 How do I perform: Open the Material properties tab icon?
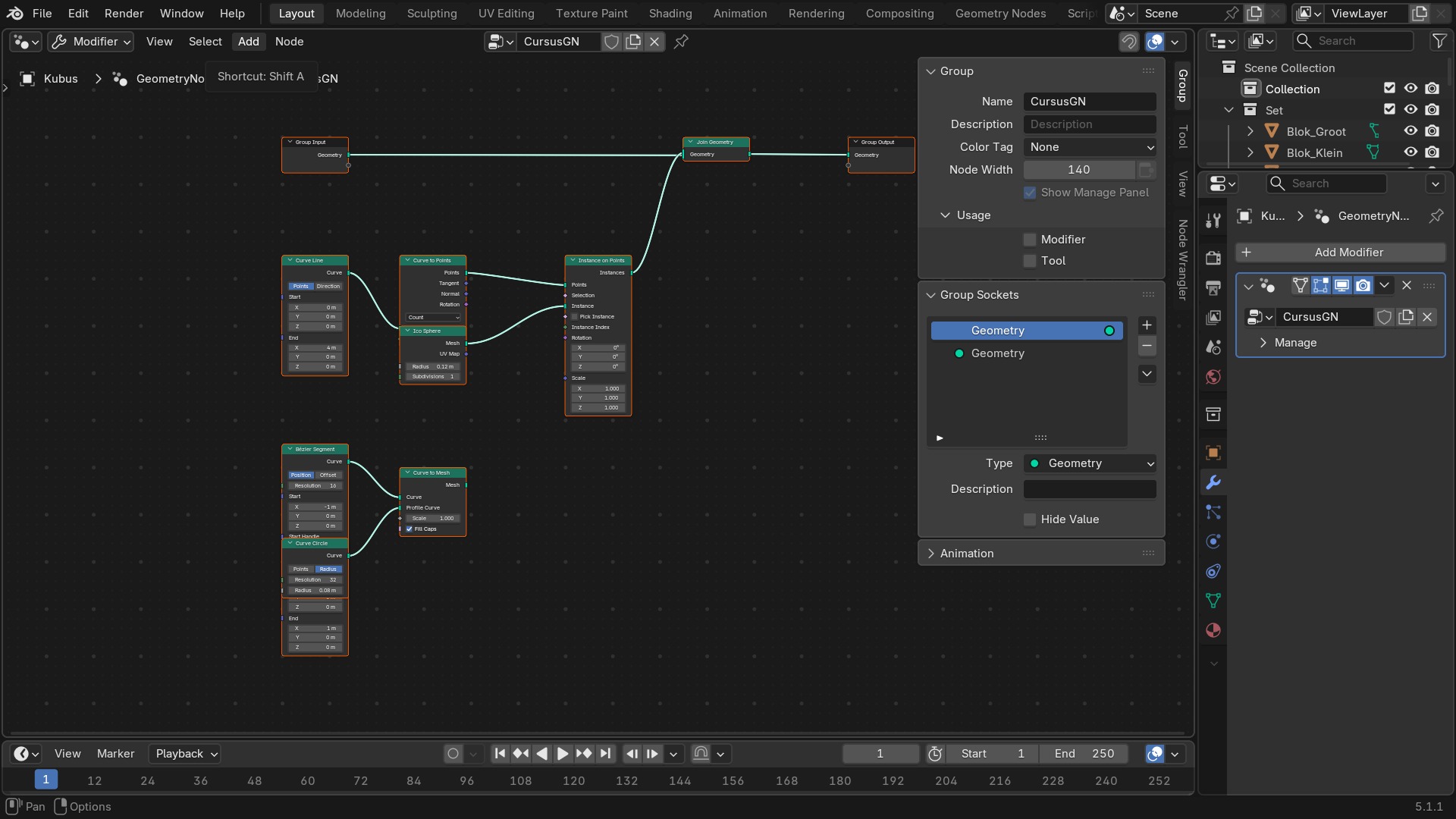pos(1213,630)
